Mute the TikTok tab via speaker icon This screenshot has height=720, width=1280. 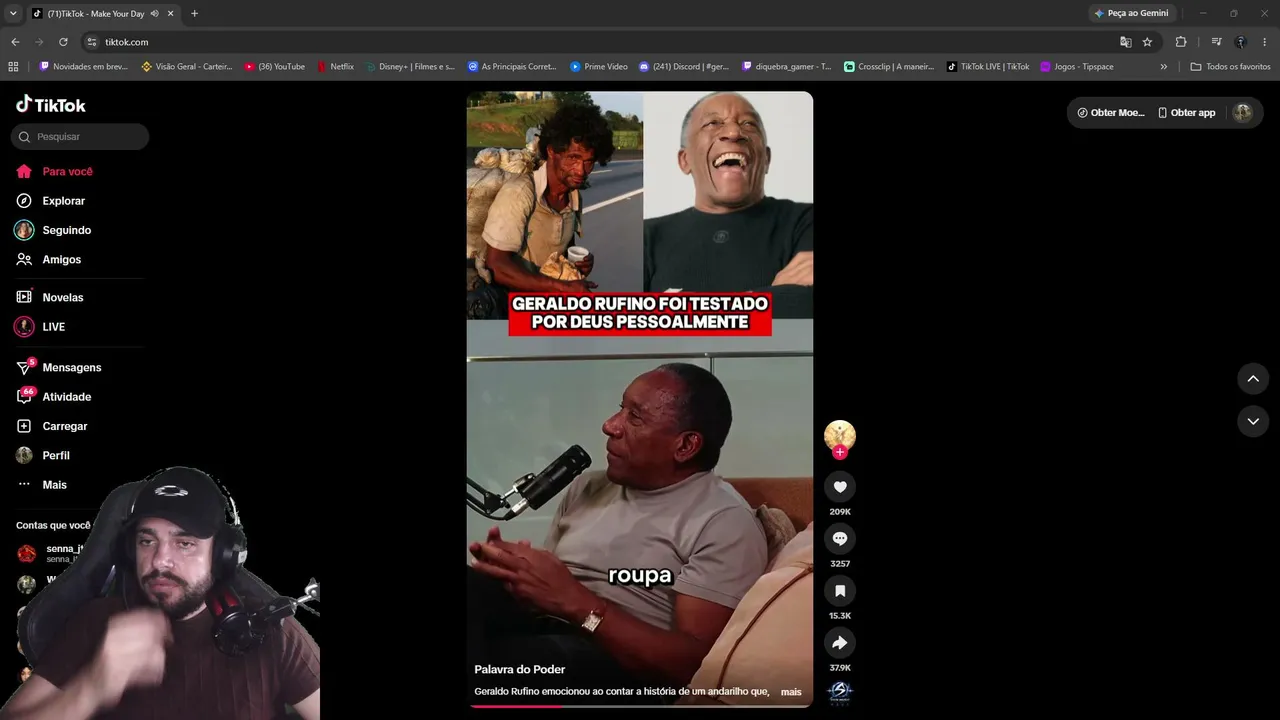point(154,13)
